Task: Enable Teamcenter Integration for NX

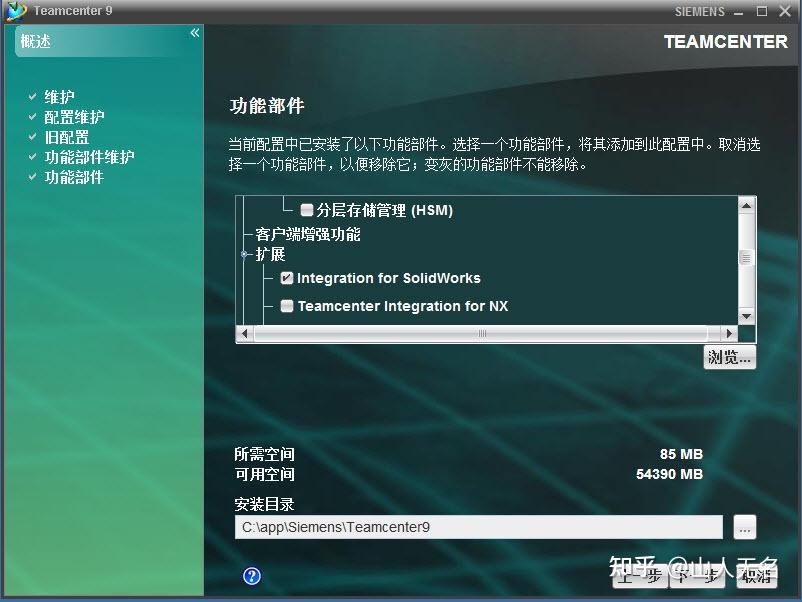Action: (287, 306)
